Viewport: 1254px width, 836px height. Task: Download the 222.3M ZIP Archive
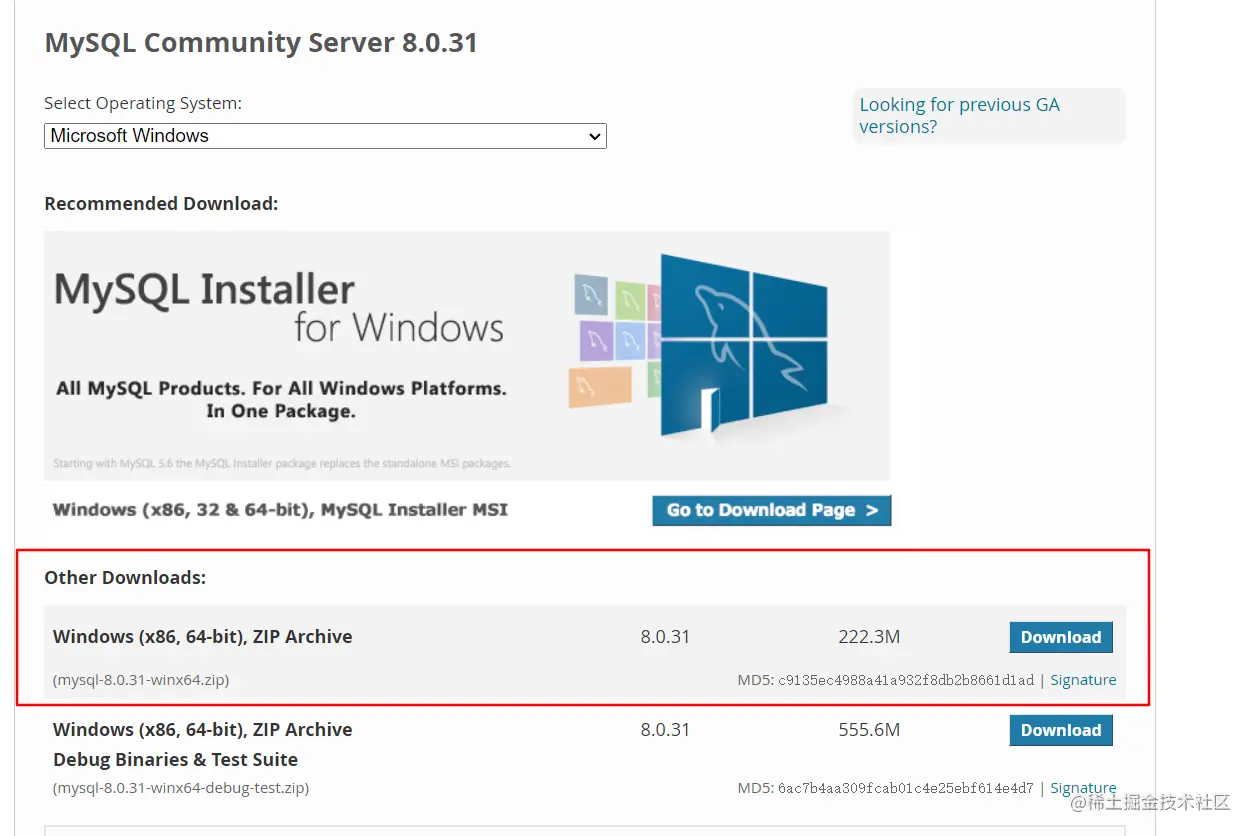[x=1060, y=637]
